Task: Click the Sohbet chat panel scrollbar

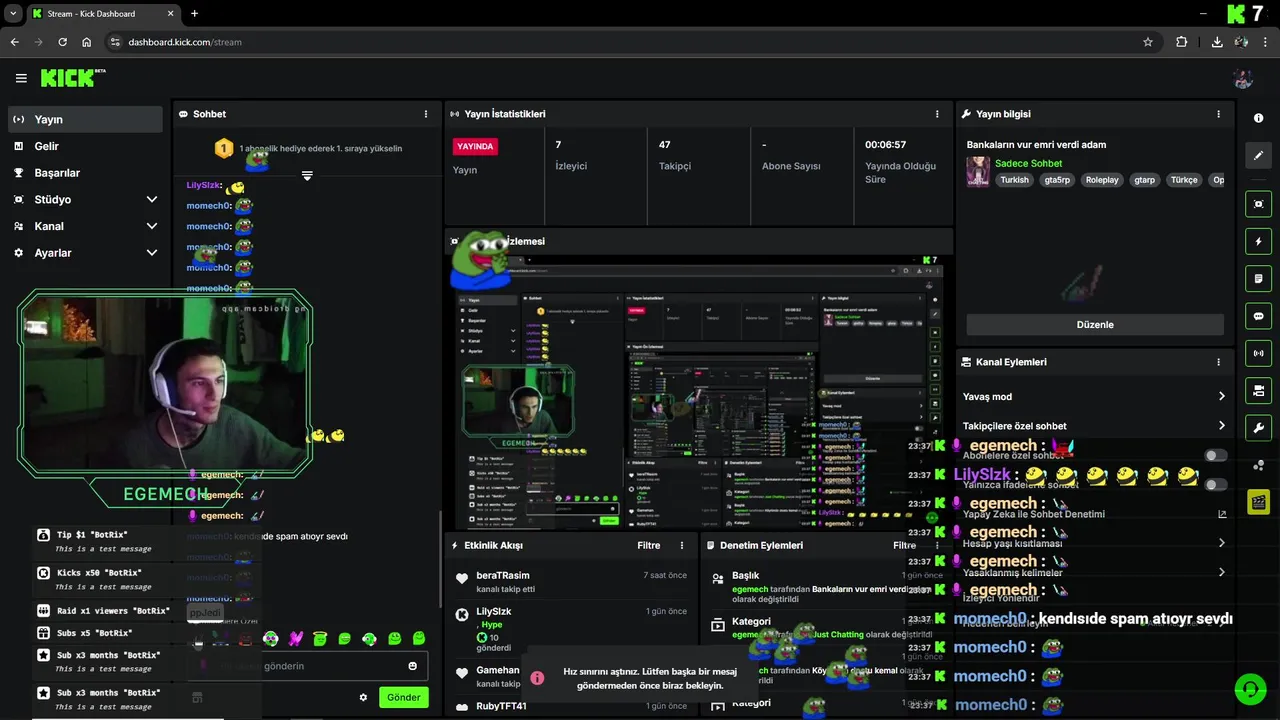Action: point(440,558)
